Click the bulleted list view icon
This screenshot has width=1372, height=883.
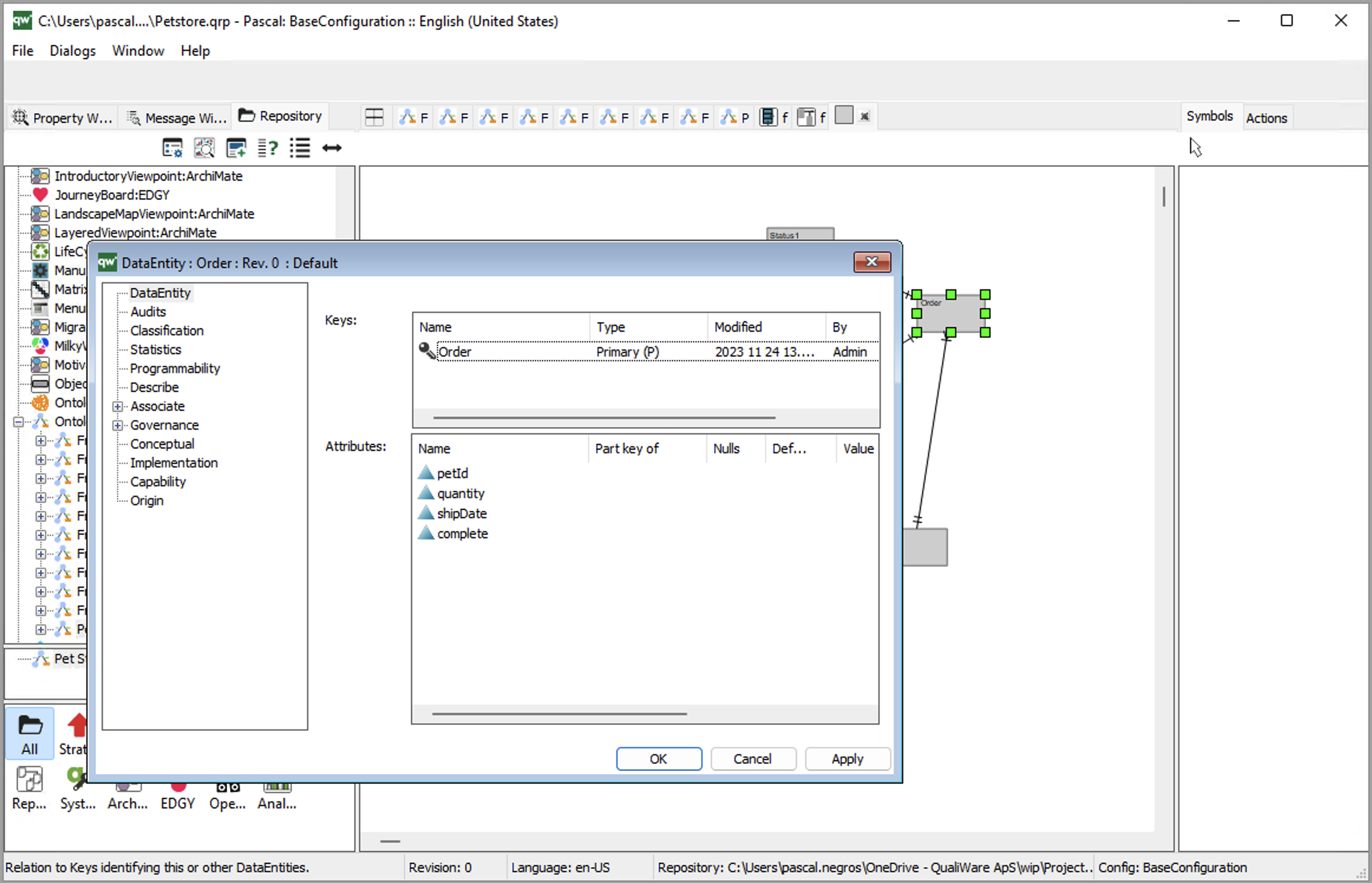(x=300, y=148)
